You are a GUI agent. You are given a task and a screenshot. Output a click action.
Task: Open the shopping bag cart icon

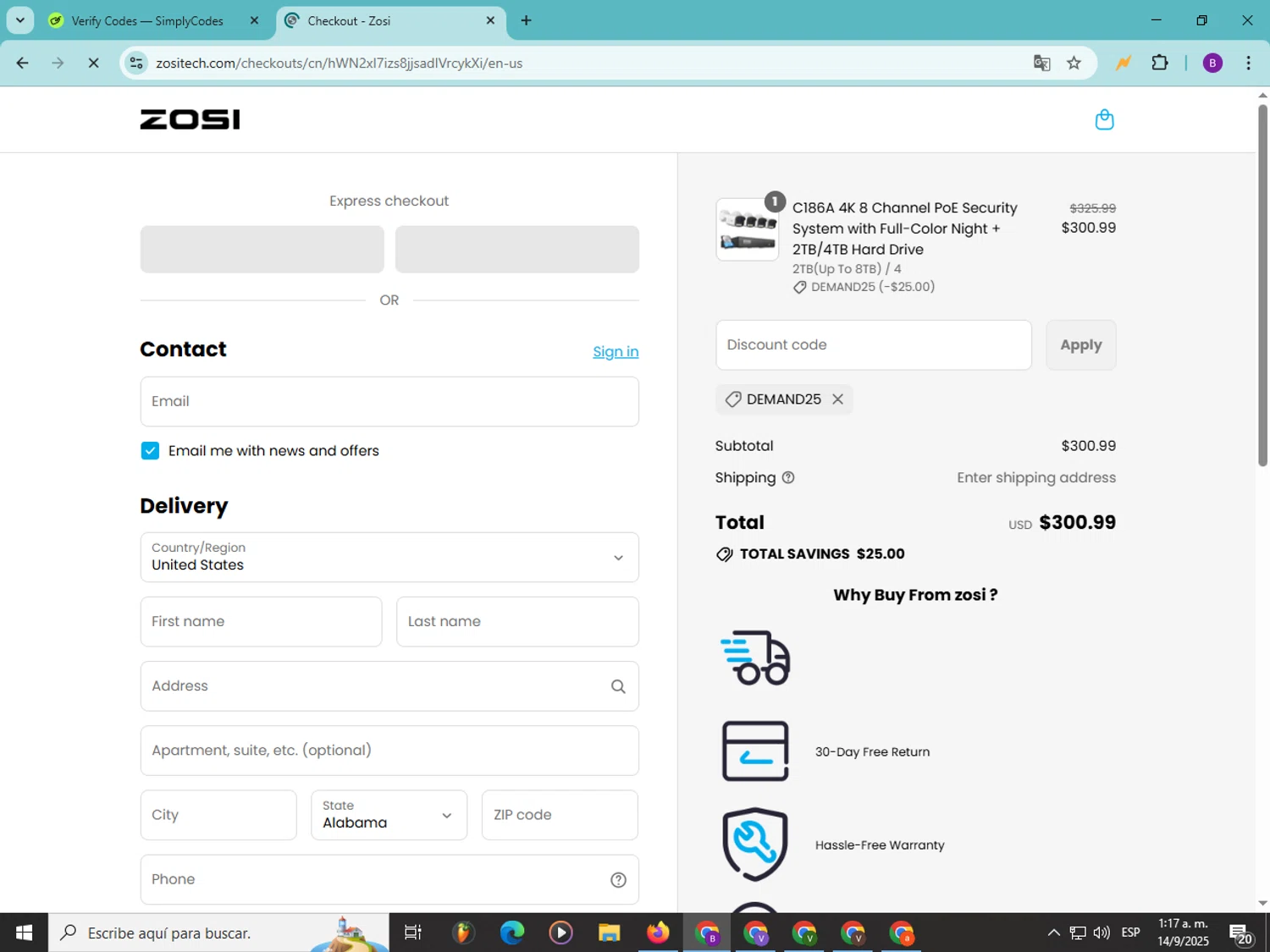(x=1104, y=119)
